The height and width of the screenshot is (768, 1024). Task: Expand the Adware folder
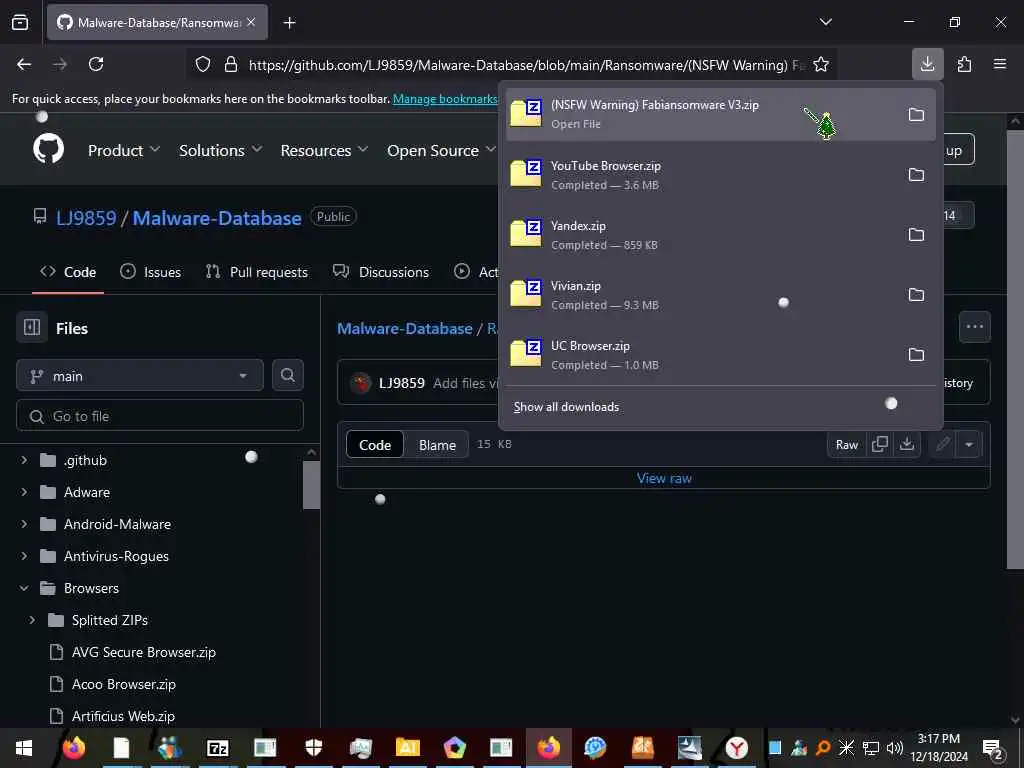point(24,492)
